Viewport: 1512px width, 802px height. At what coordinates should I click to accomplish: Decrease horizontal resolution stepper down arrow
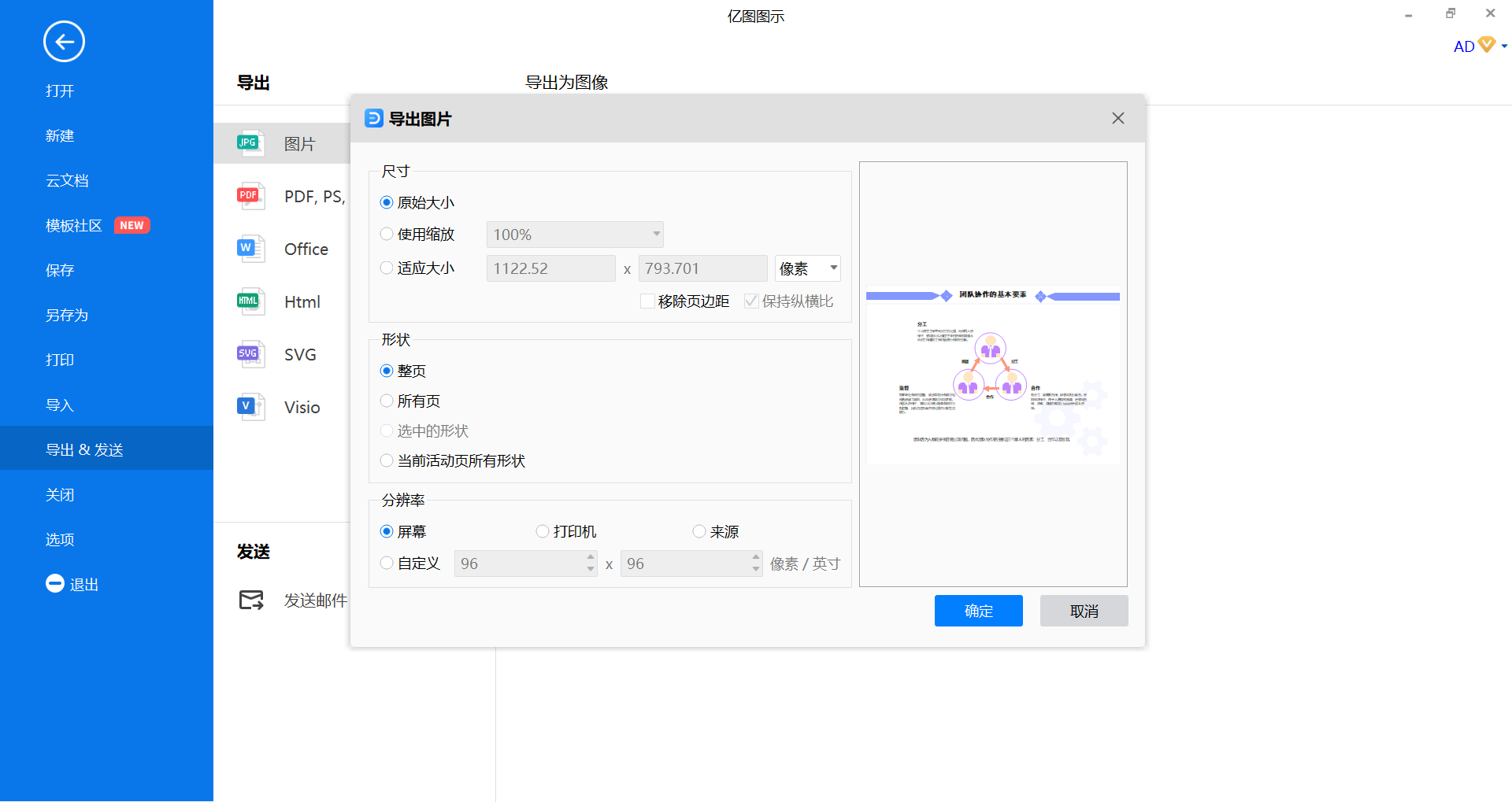pos(591,569)
